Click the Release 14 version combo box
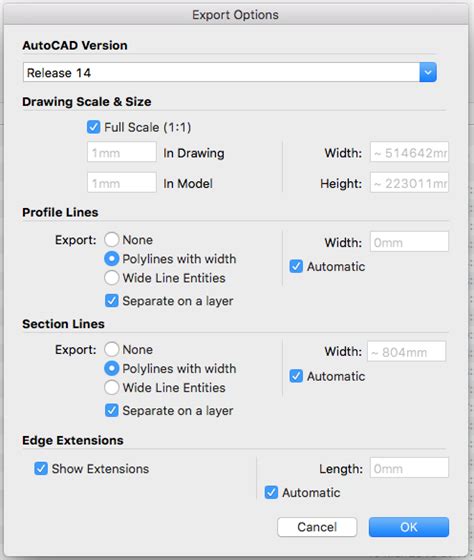 click(230, 72)
